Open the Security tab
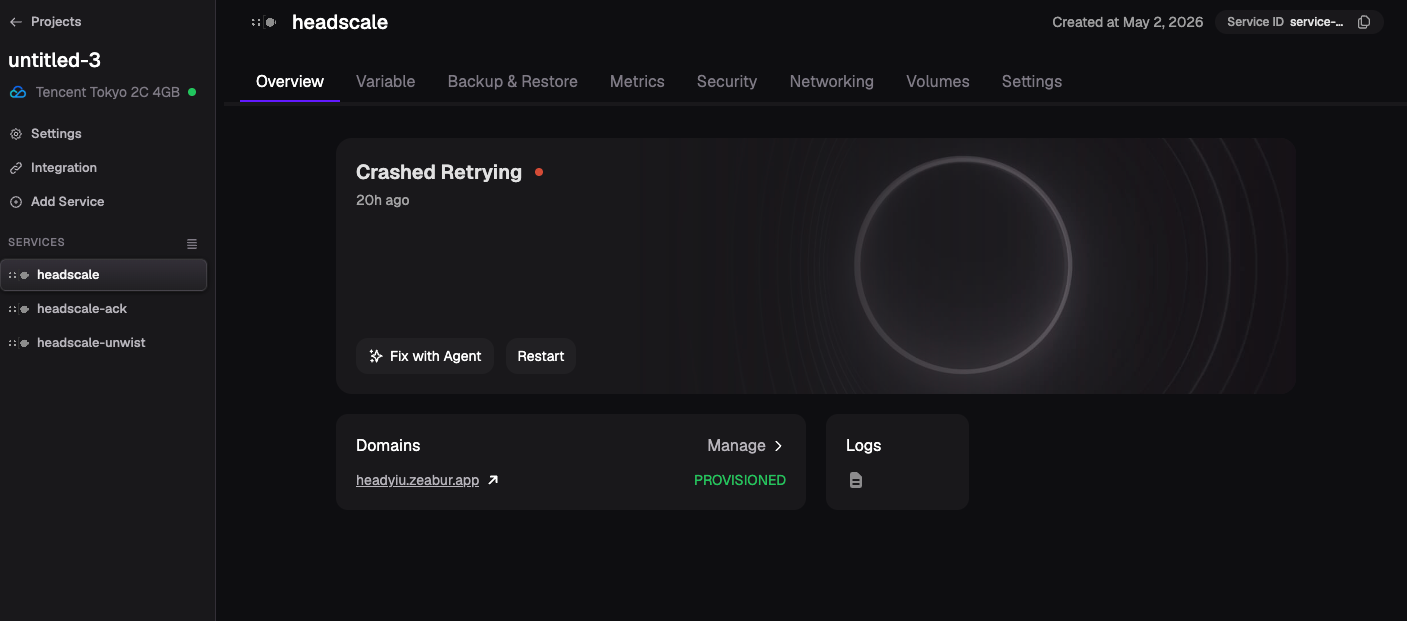 pyautogui.click(x=727, y=82)
